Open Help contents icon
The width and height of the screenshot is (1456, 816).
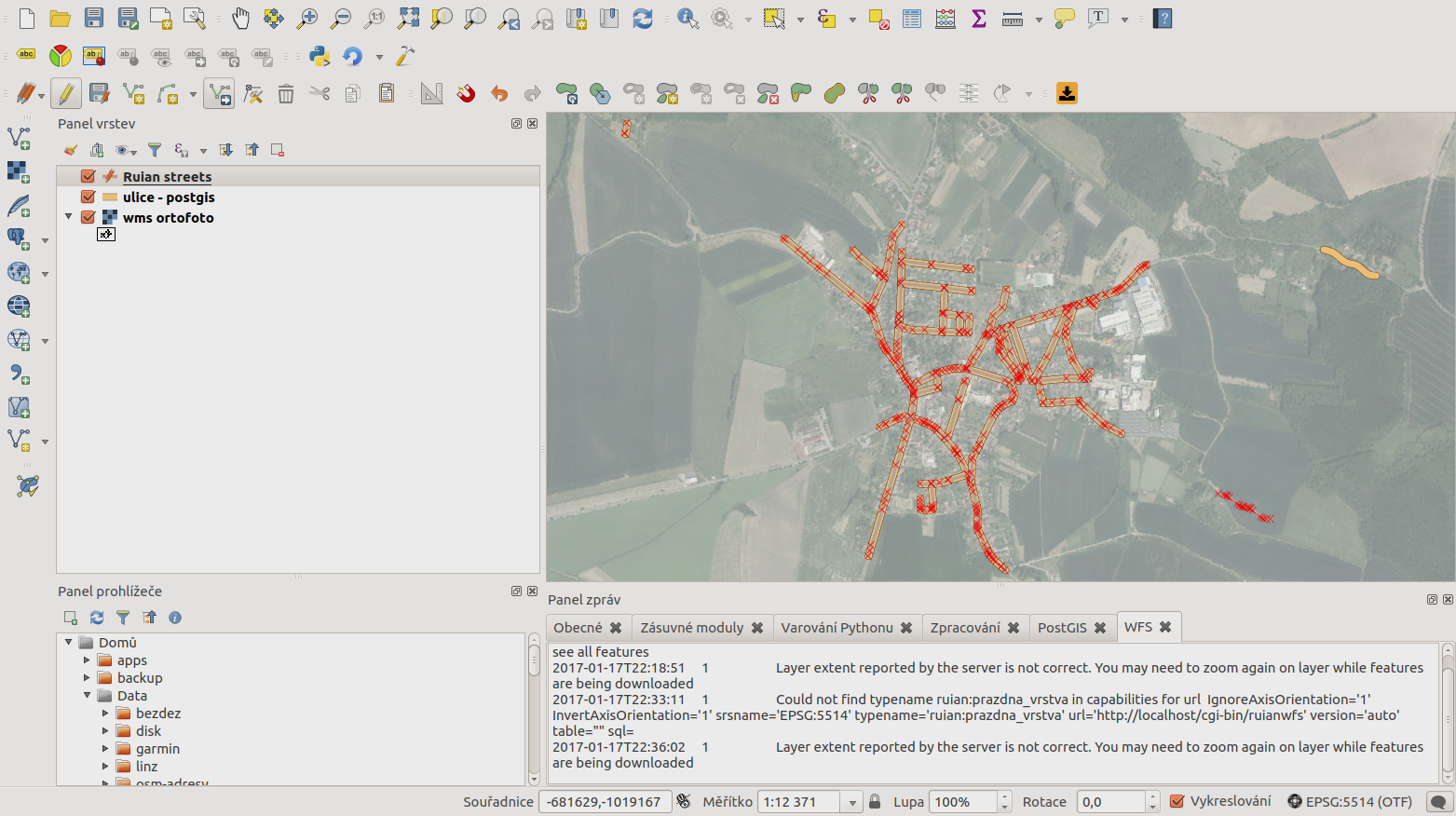1162,19
